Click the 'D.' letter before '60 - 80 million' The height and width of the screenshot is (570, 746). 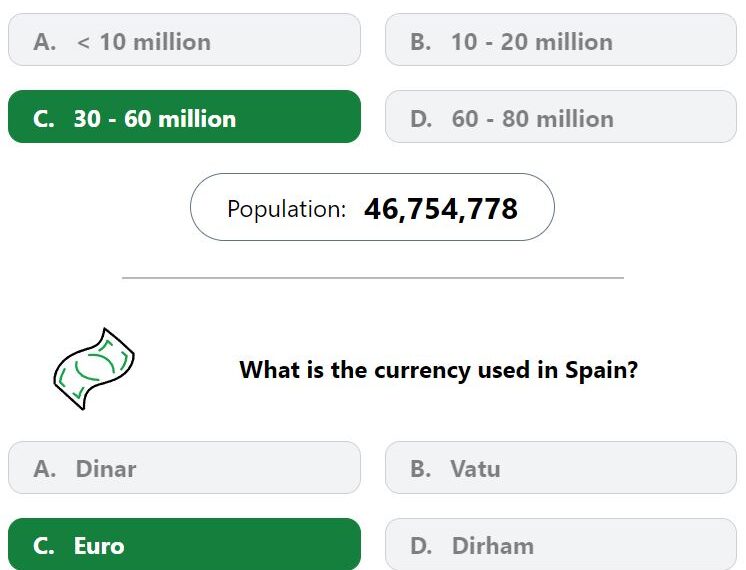point(421,119)
